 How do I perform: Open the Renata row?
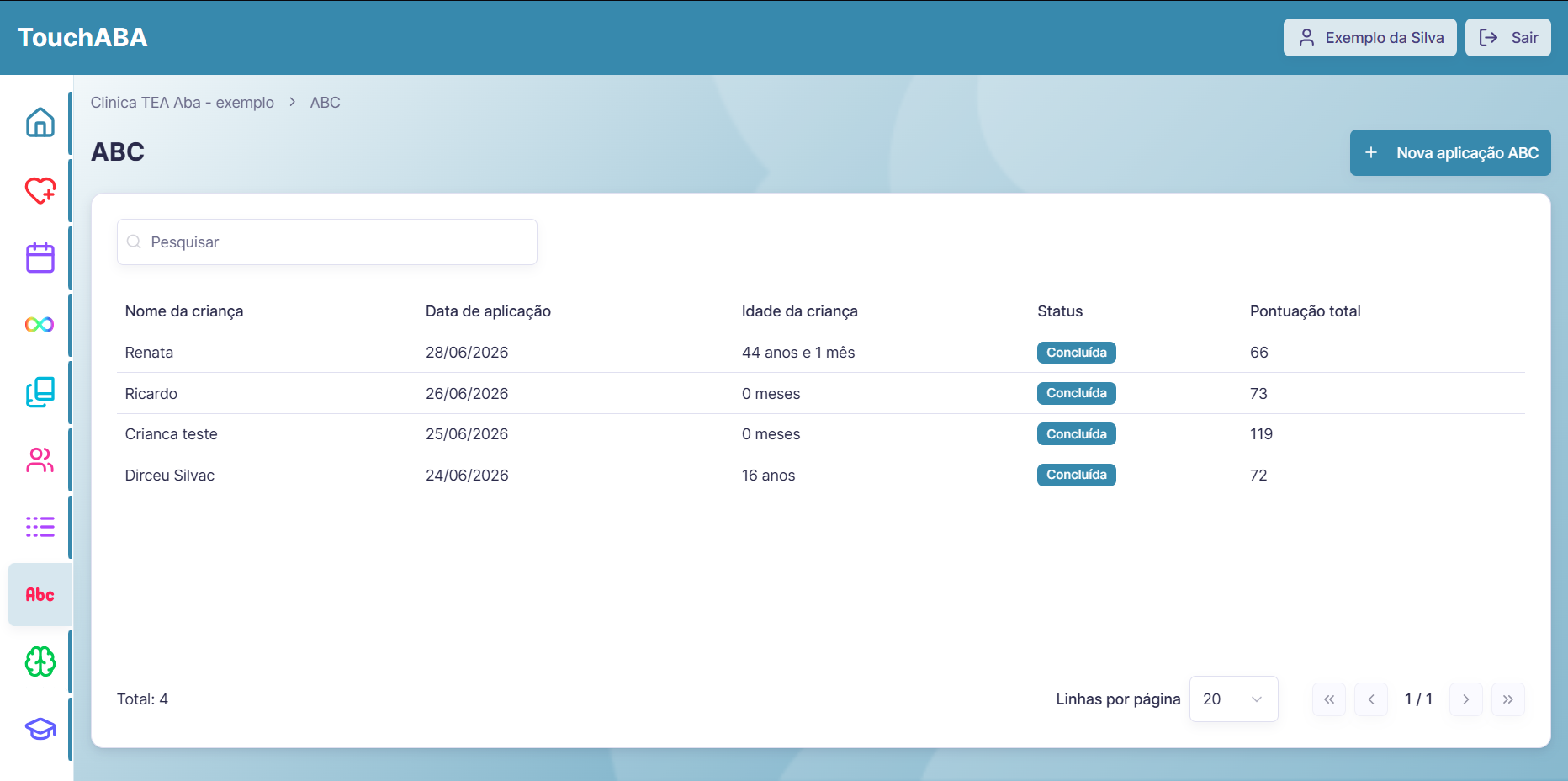[x=821, y=353]
